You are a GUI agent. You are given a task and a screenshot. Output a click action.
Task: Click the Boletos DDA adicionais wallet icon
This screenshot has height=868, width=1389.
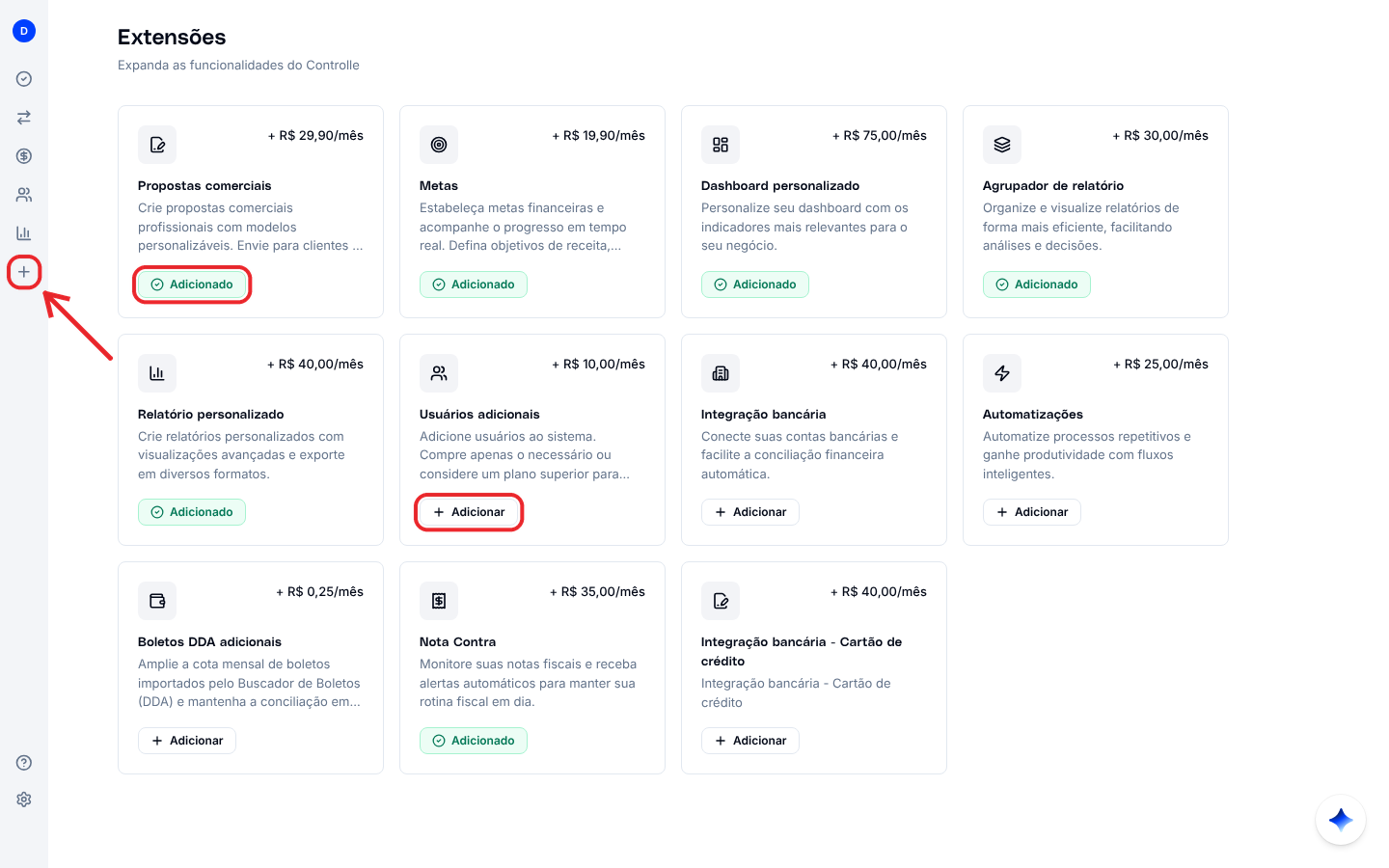tap(157, 601)
